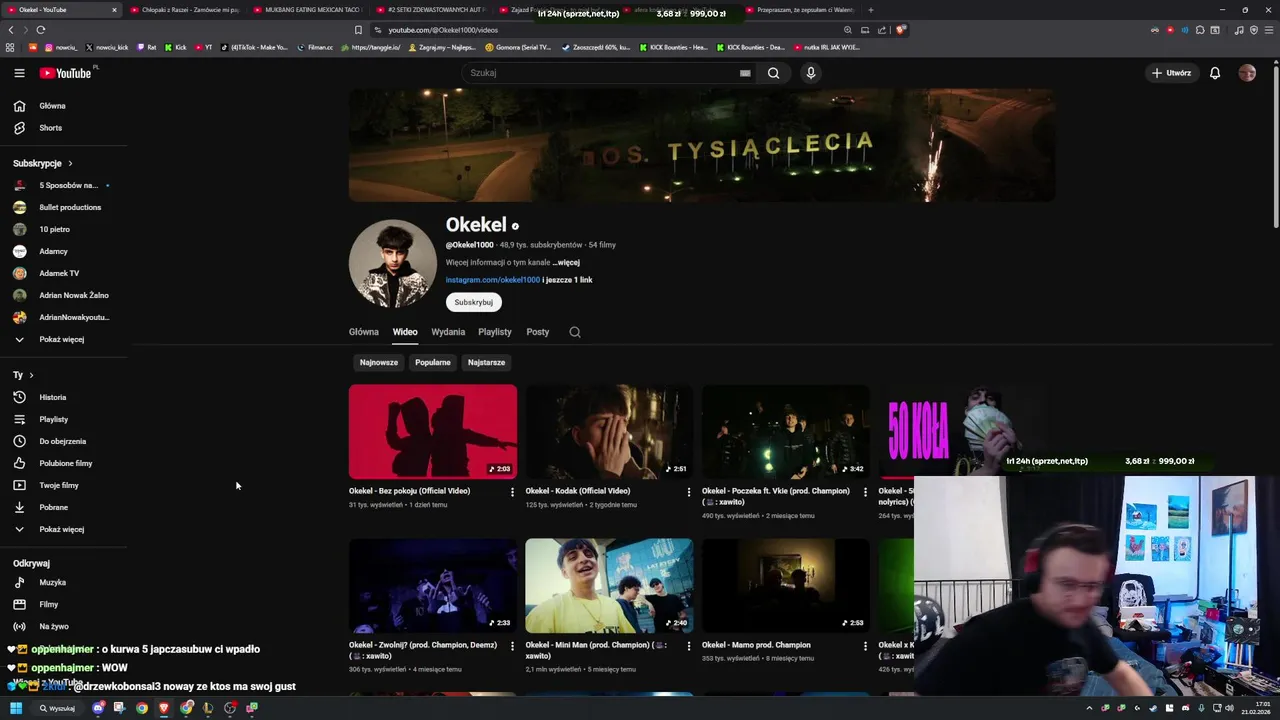Select the Najnowsze sort chip
This screenshot has width=1280, height=720.
tap(379, 362)
